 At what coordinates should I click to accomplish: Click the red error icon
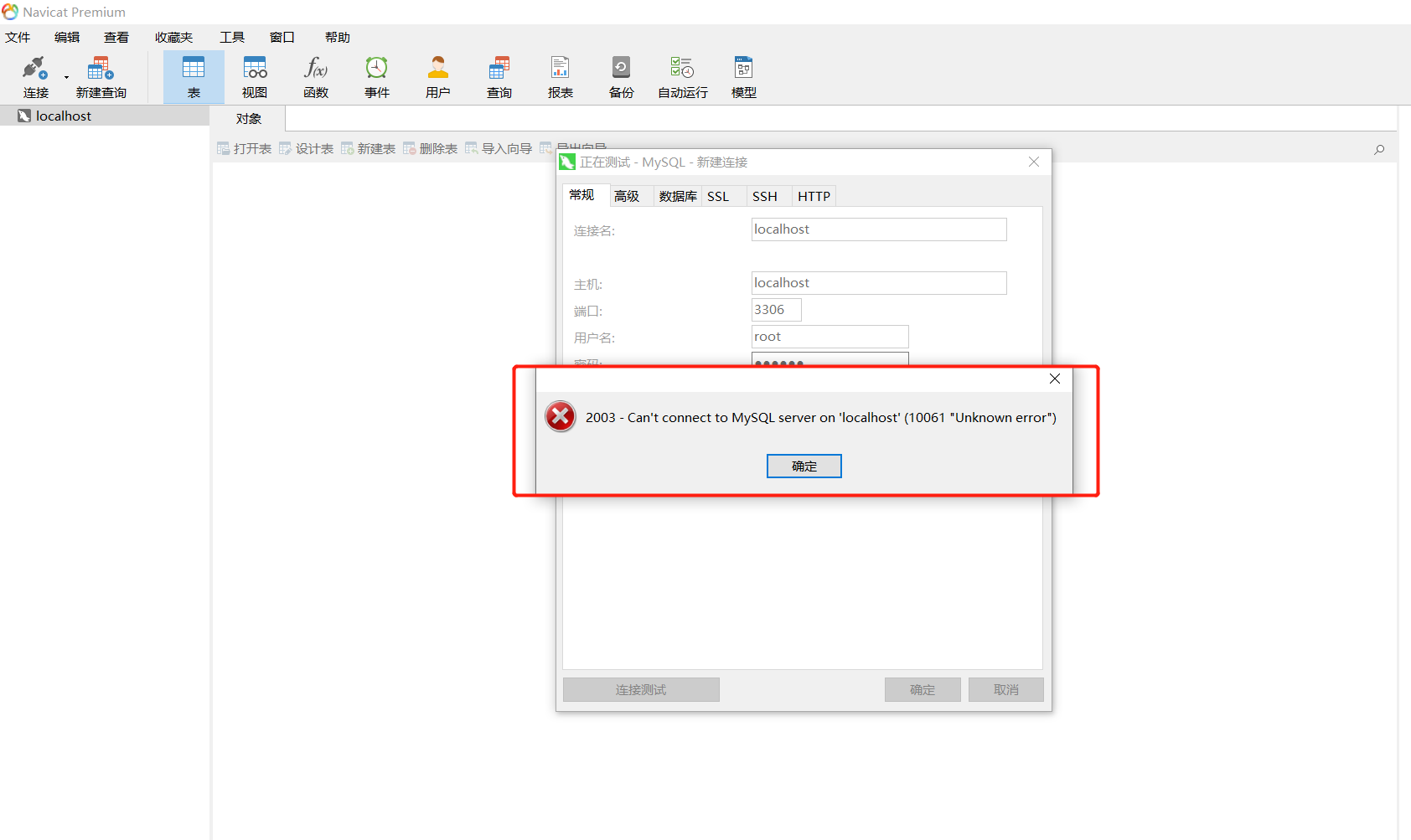click(x=561, y=416)
